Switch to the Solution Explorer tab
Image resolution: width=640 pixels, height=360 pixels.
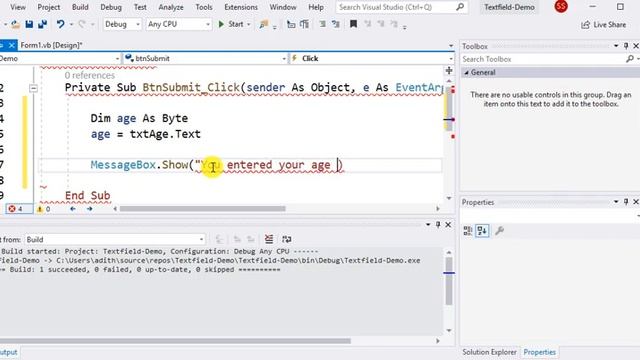coord(489,352)
